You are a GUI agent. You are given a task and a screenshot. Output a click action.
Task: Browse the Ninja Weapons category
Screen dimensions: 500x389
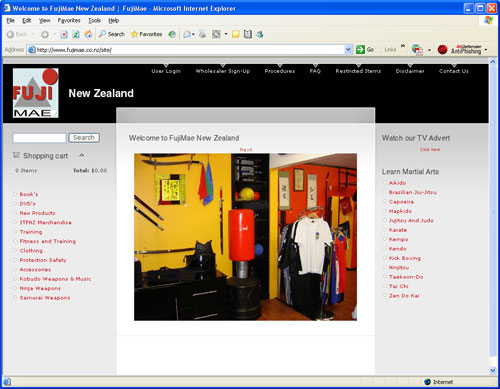pyautogui.click(x=40, y=288)
